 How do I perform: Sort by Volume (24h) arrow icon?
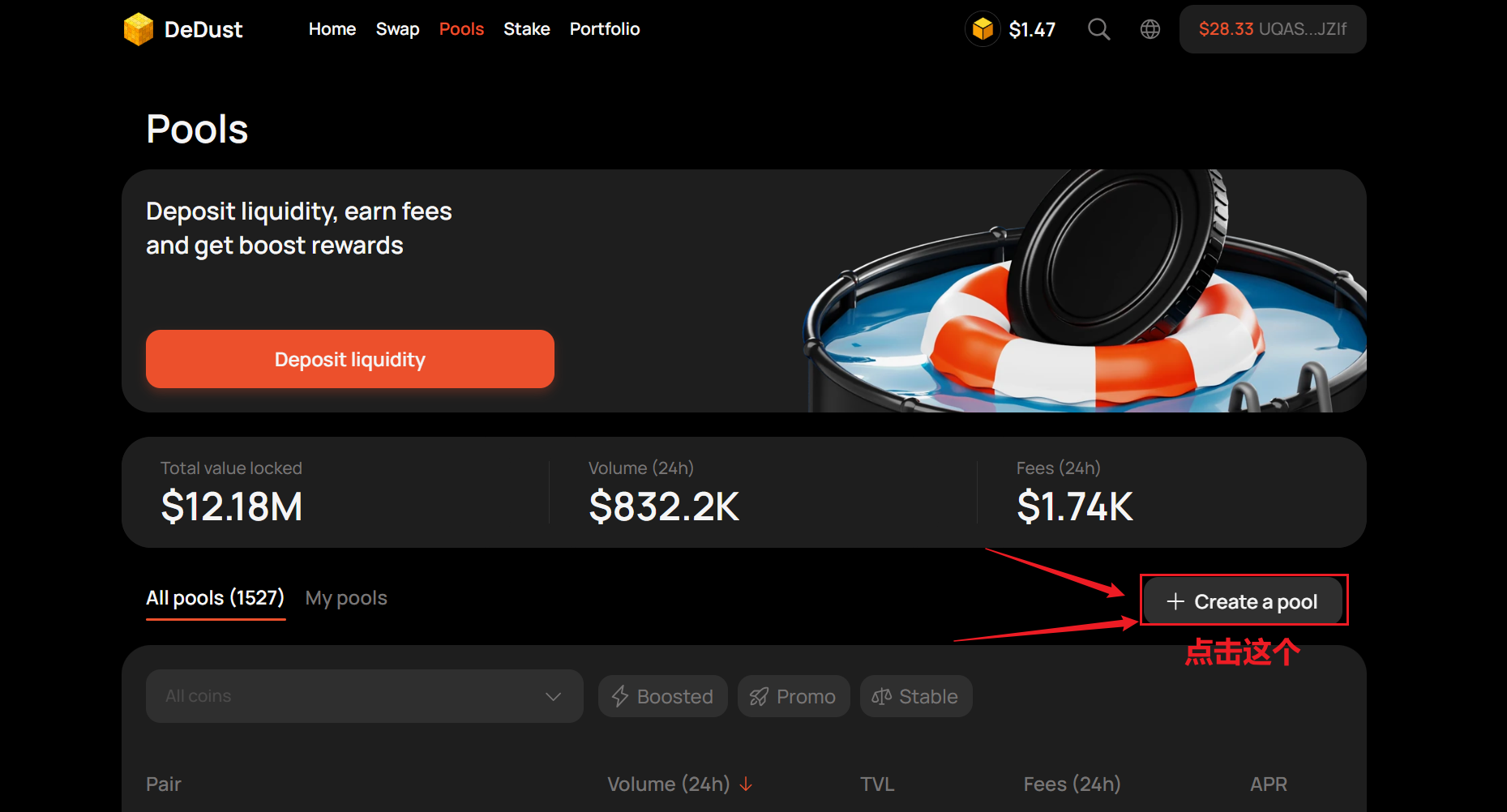(x=746, y=784)
